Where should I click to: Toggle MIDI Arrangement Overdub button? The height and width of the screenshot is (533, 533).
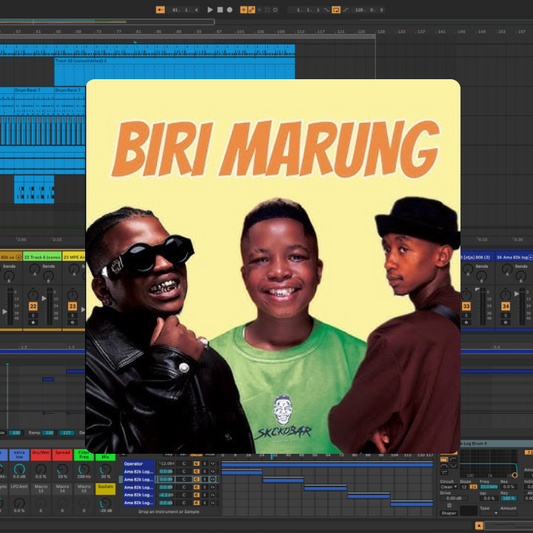click(x=243, y=10)
